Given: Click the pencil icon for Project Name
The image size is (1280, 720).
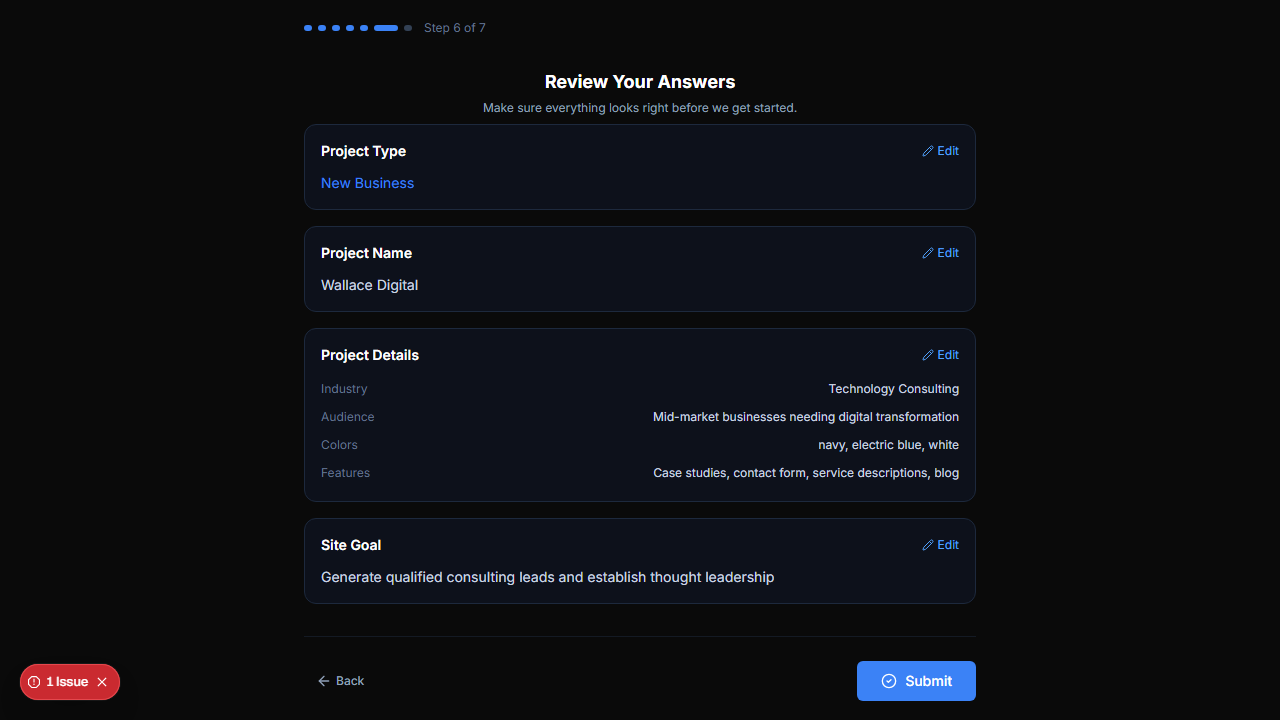Looking at the screenshot, I should (928, 253).
